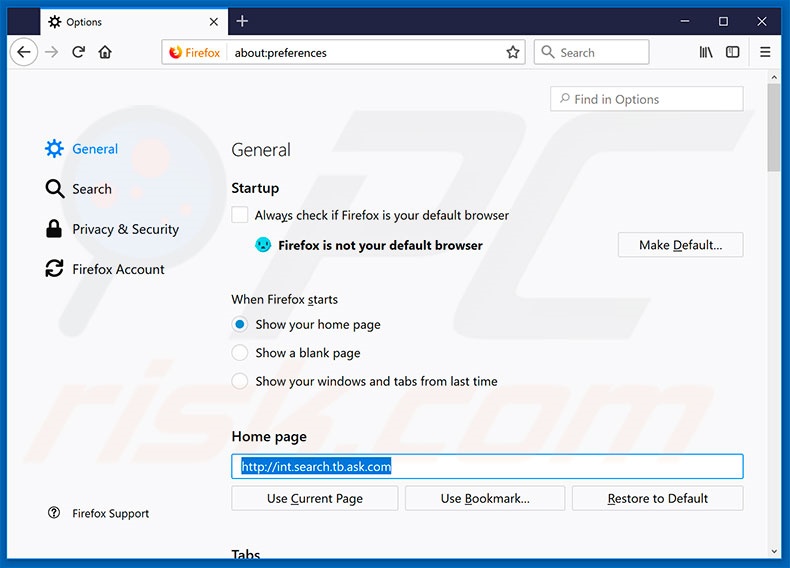Viewport: 790px width, 568px height.
Task: Minimize the Firefox window
Action: 685,21
